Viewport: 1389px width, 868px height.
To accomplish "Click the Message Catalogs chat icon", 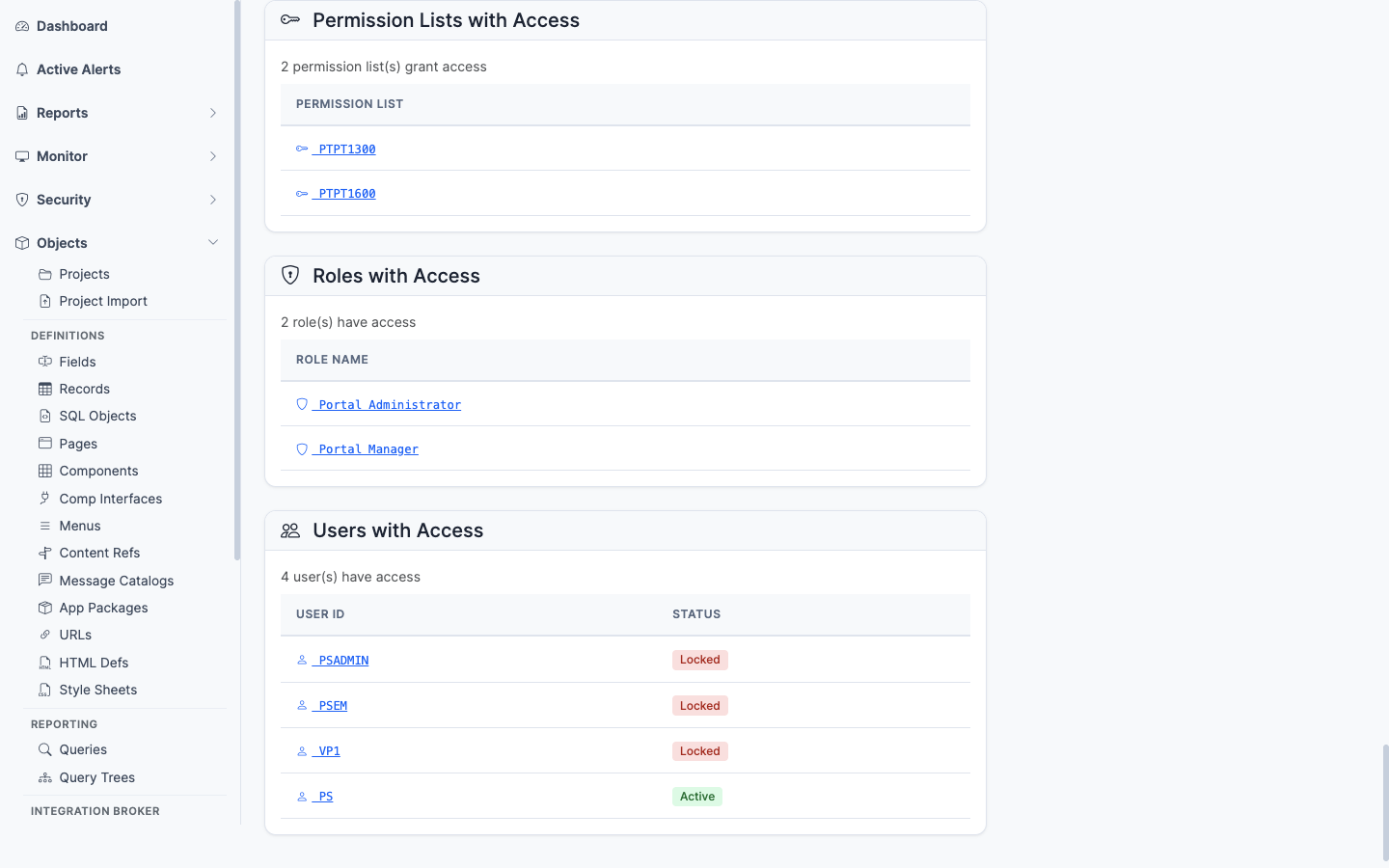I will 45,581.
